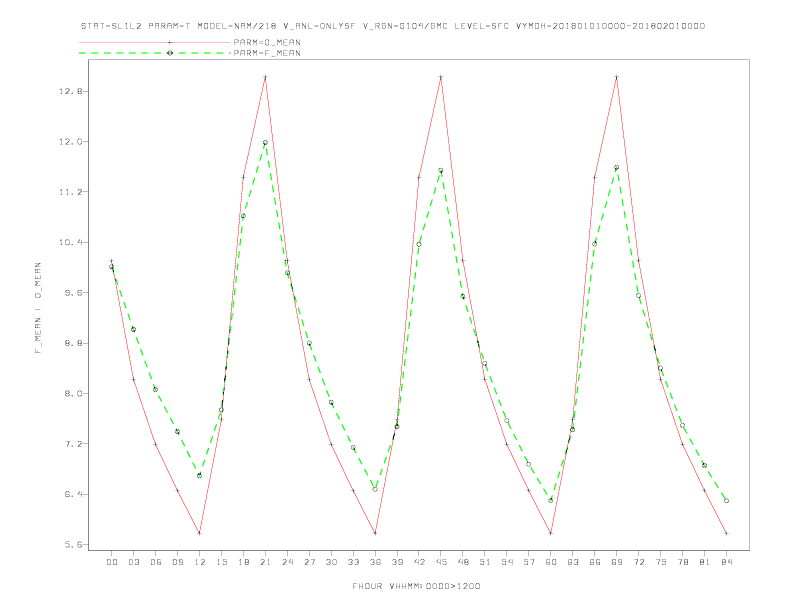Click x-axis tick label 60
The width and height of the screenshot is (792, 612).
coord(551,562)
